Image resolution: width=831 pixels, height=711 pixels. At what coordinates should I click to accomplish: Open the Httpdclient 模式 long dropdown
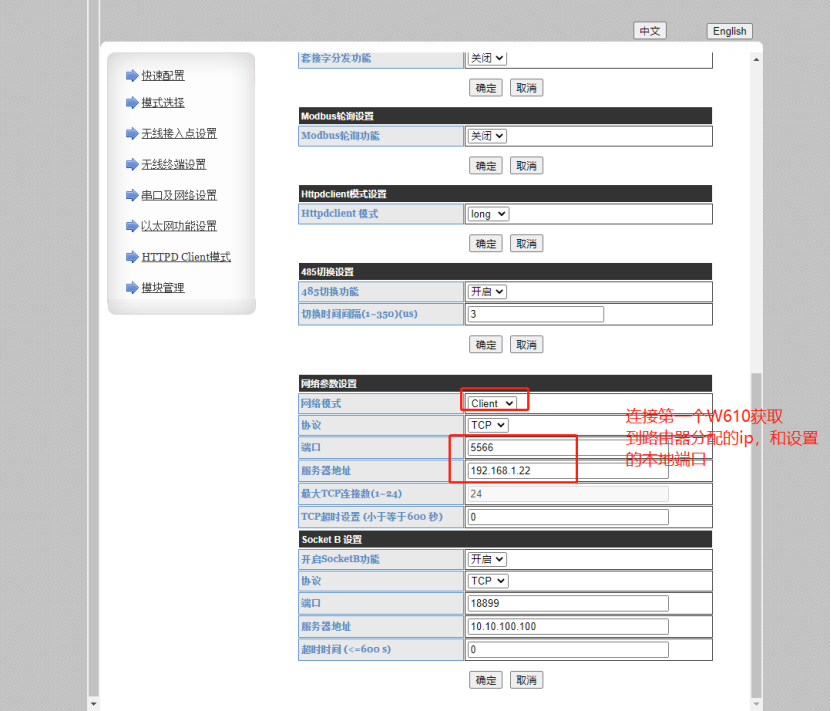pyautogui.click(x=488, y=214)
